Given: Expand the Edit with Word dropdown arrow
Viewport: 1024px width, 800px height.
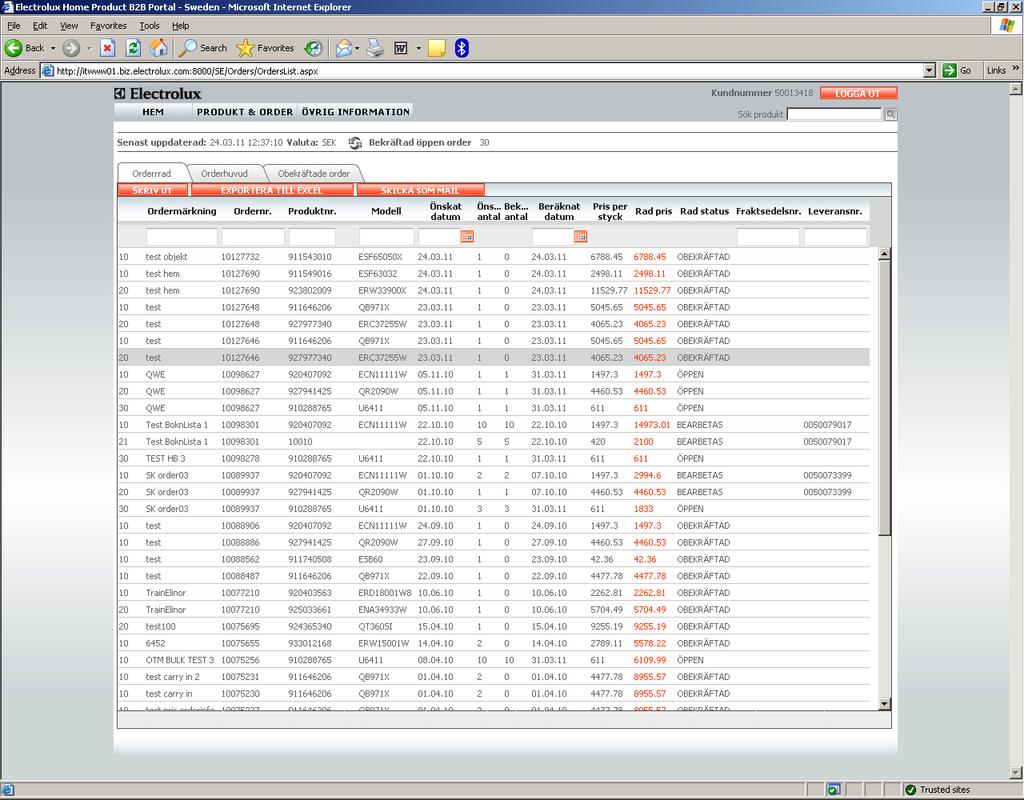Looking at the screenshot, I should [x=418, y=48].
